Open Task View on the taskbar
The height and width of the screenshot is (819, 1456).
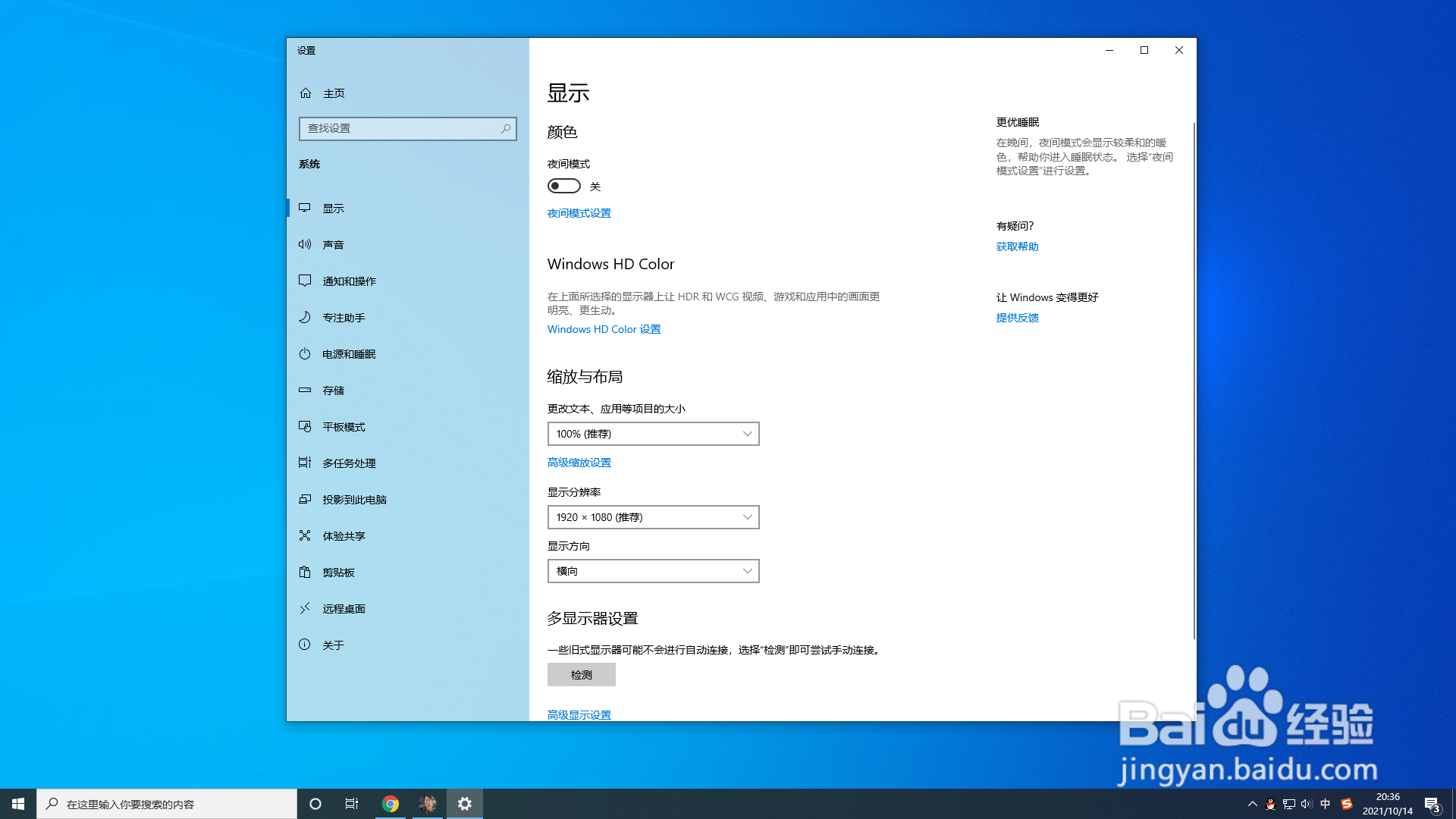352,804
